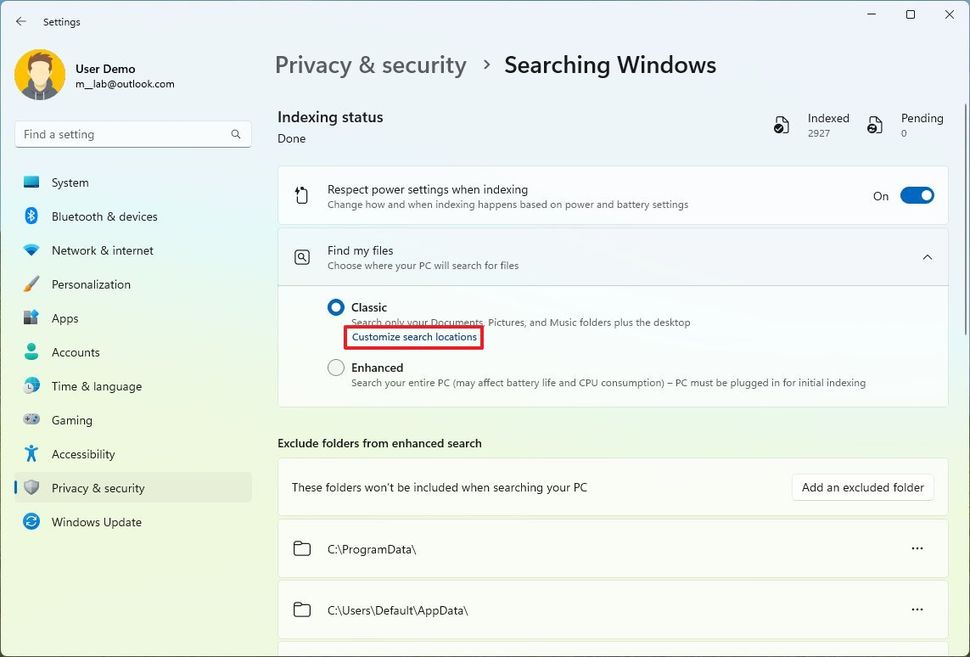Click the Indexed items counter icon
Viewport: 970px width, 657px height.
[x=781, y=124]
